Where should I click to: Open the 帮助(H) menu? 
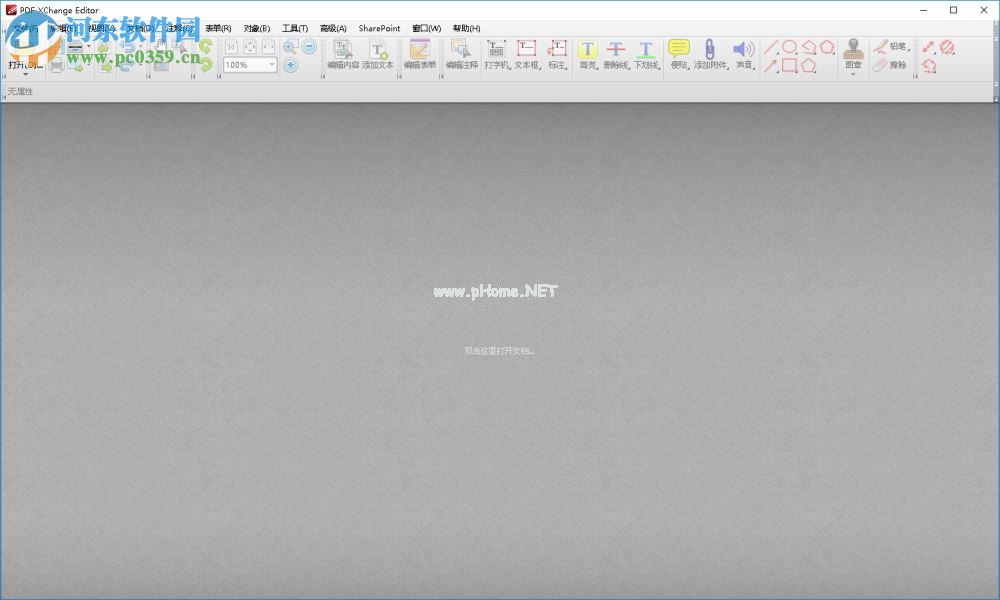pos(466,28)
